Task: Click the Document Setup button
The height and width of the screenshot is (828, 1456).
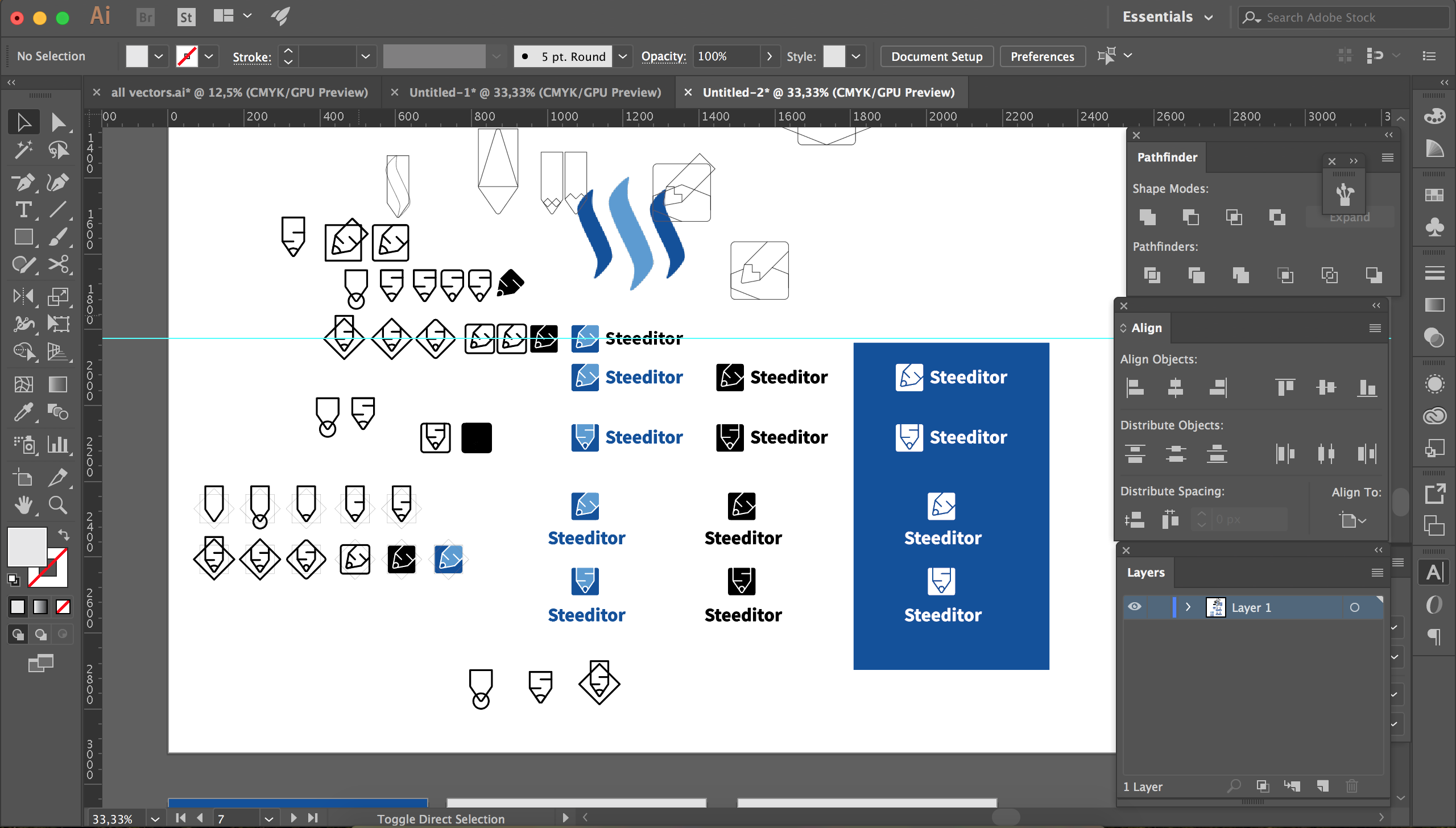Action: [x=936, y=56]
